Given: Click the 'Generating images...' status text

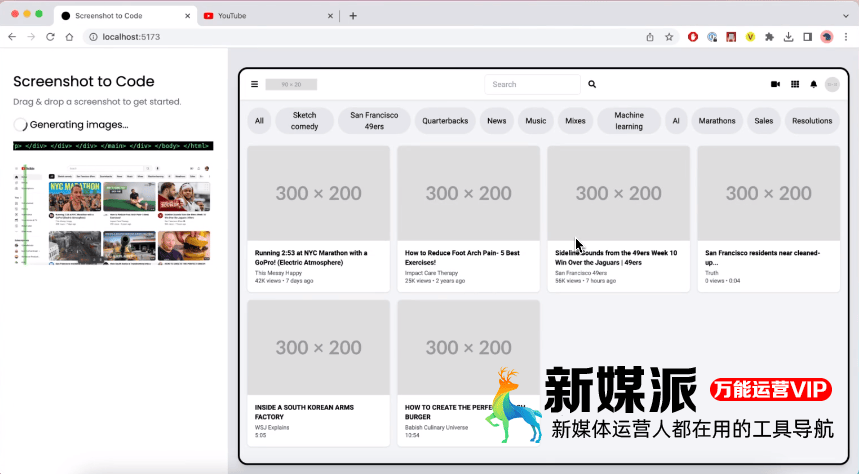Looking at the screenshot, I should click(79, 124).
